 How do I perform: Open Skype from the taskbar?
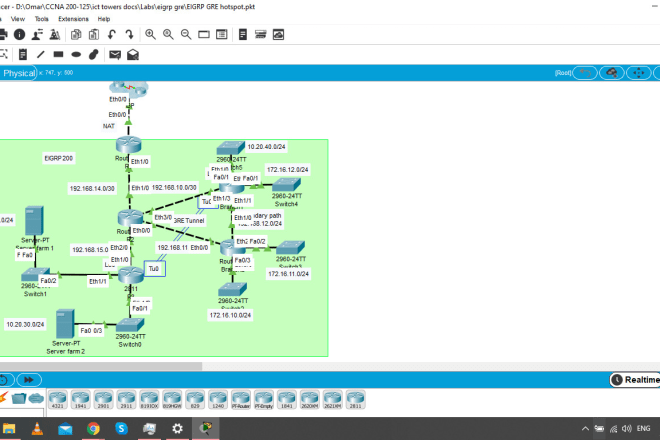pos(121,429)
